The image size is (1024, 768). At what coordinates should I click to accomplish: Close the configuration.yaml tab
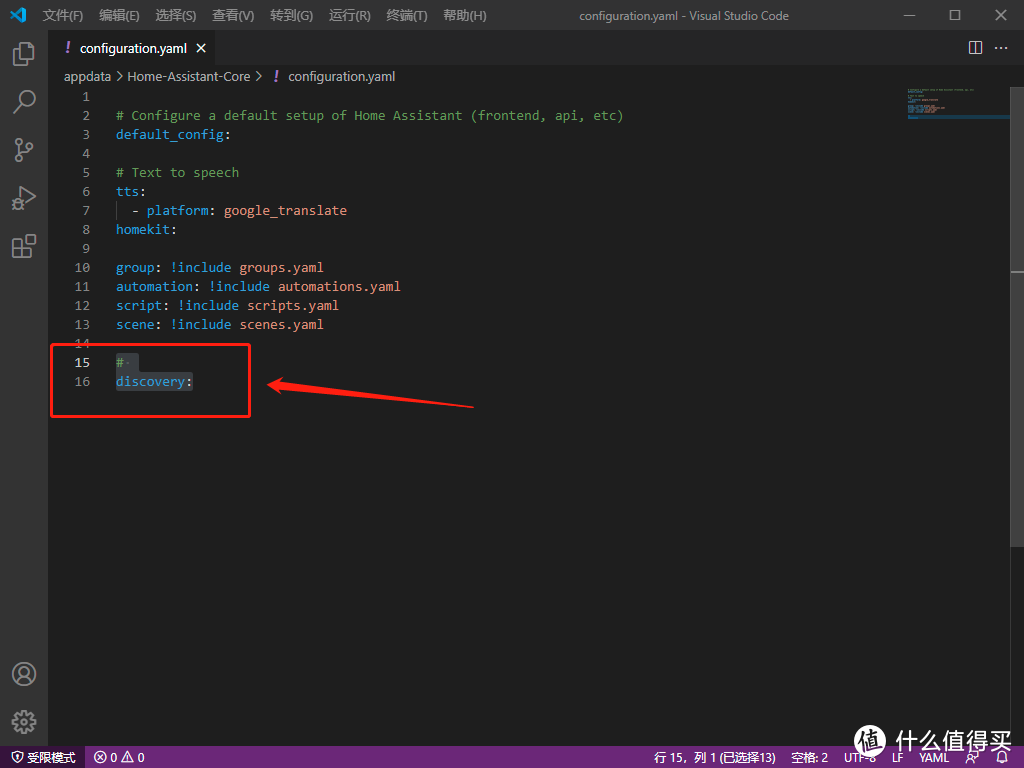coord(201,48)
